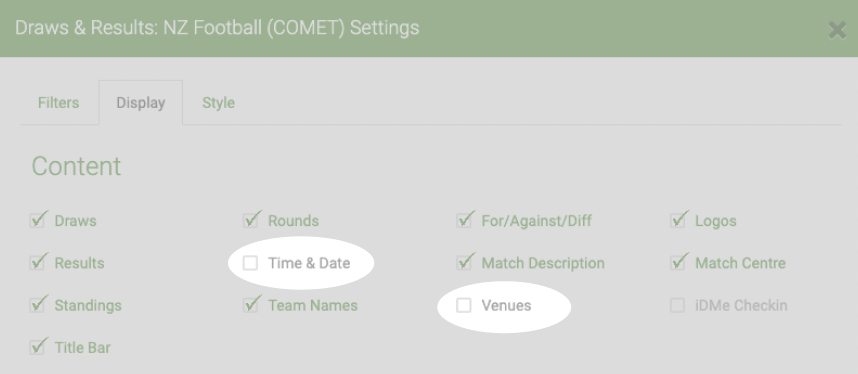Click the Time & Date label
858x374 pixels.
pyautogui.click(x=309, y=263)
